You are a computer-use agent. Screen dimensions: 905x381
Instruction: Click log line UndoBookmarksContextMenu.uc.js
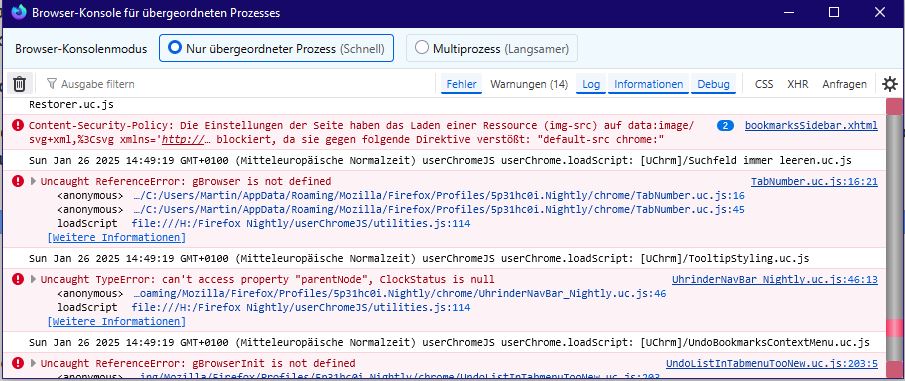[x=449, y=342]
